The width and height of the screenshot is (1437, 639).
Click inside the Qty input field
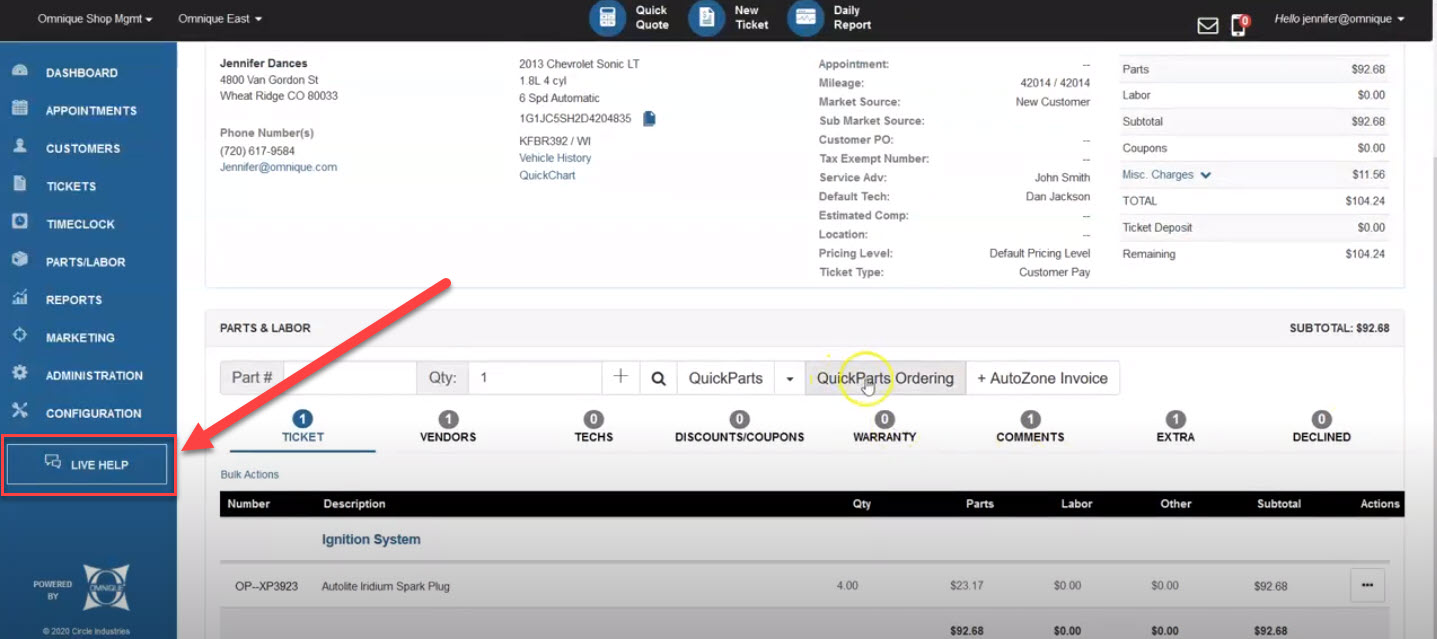[x=535, y=377]
